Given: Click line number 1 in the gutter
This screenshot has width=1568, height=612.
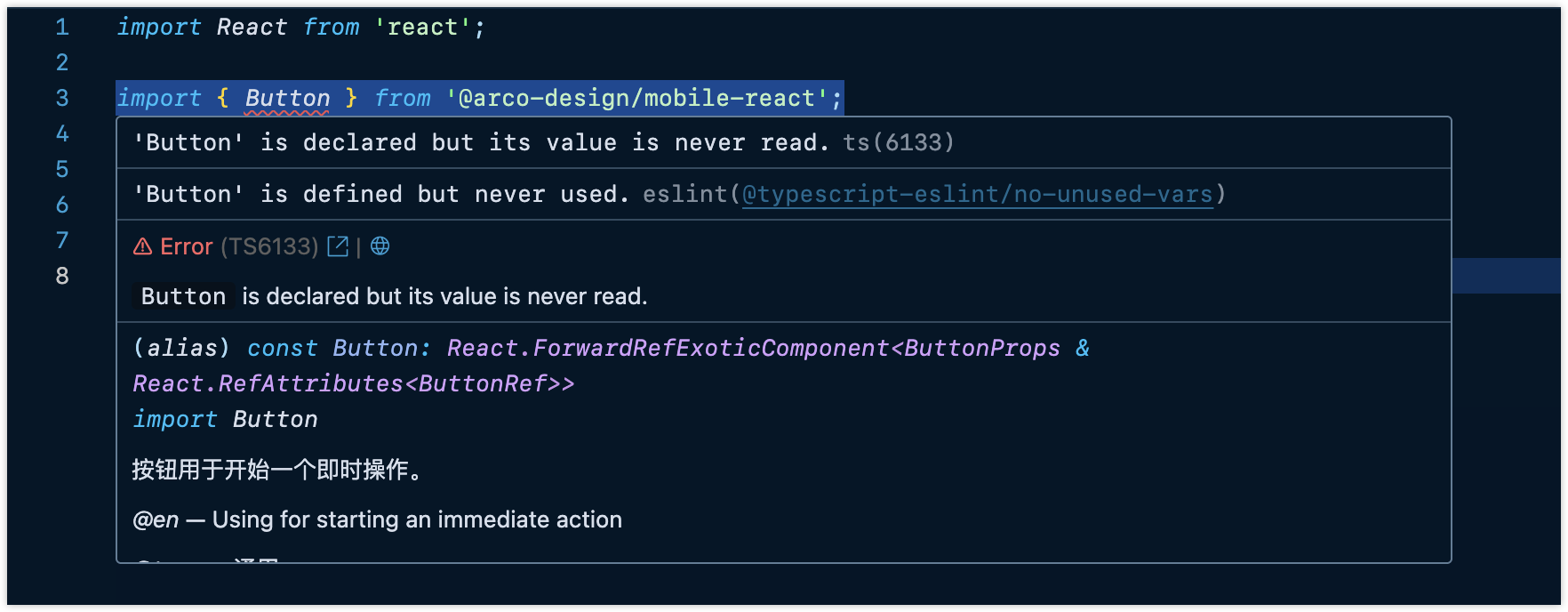Looking at the screenshot, I should (x=62, y=27).
